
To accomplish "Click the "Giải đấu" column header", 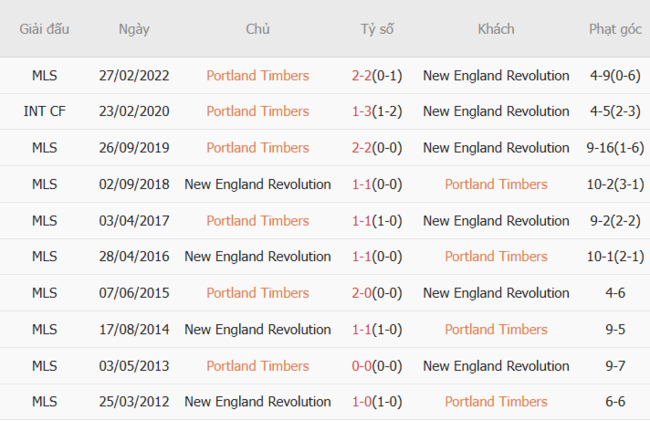I will [x=44, y=29].
